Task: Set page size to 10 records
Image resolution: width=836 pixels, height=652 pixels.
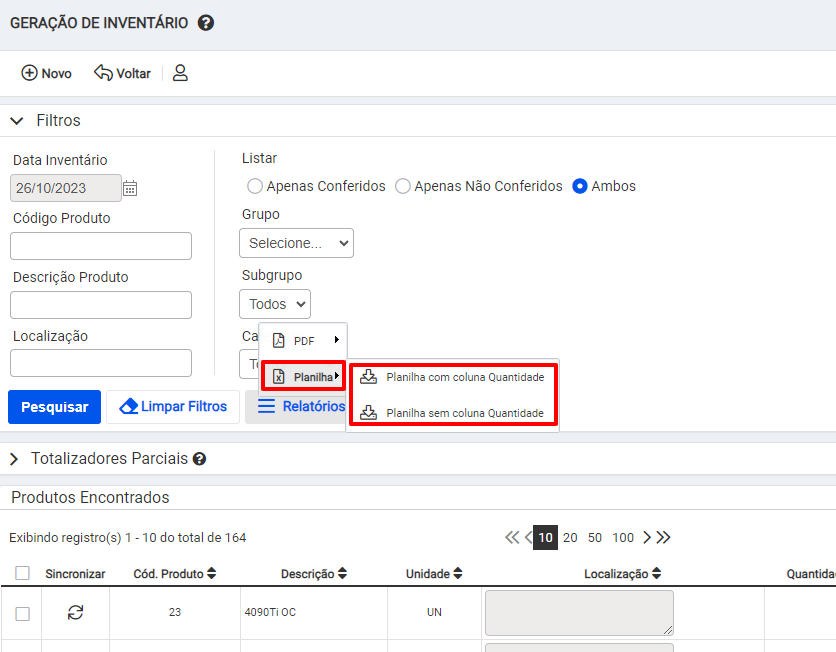Action: [x=545, y=537]
